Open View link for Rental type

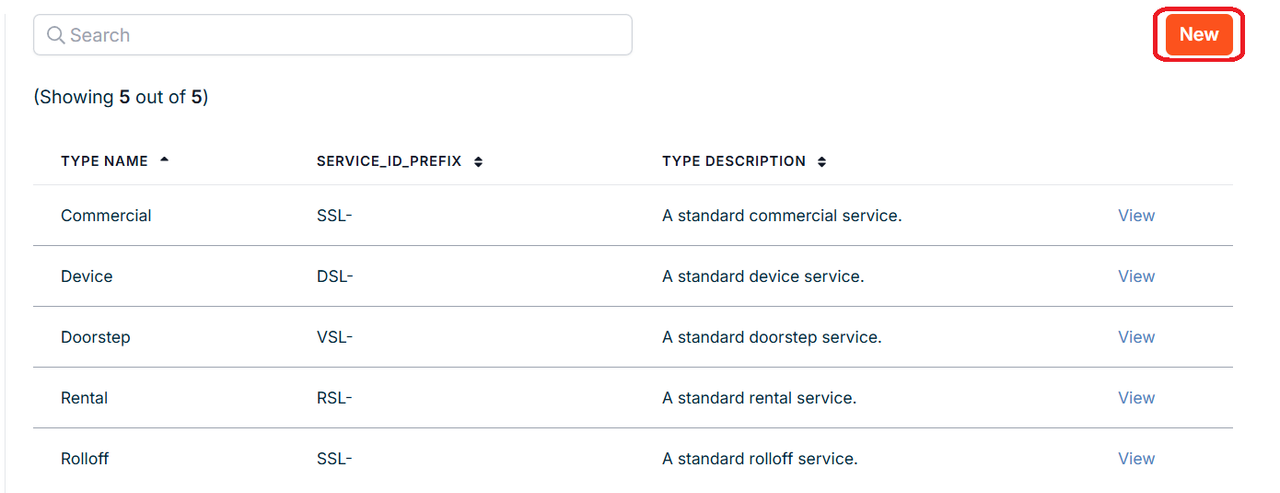[x=1136, y=398]
